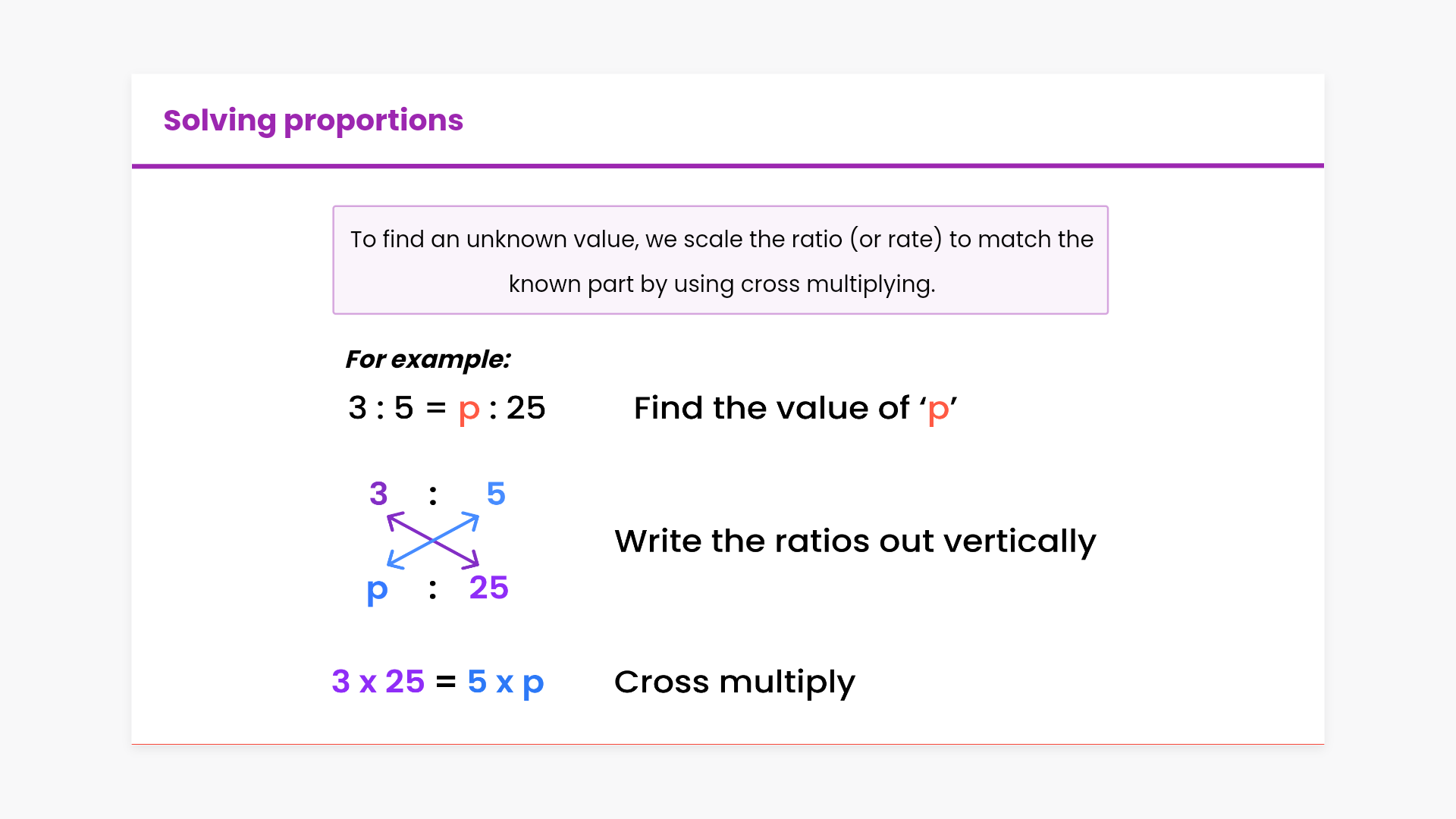
Task: Click the purple "3 x 25" expression
Action: click(378, 682)
